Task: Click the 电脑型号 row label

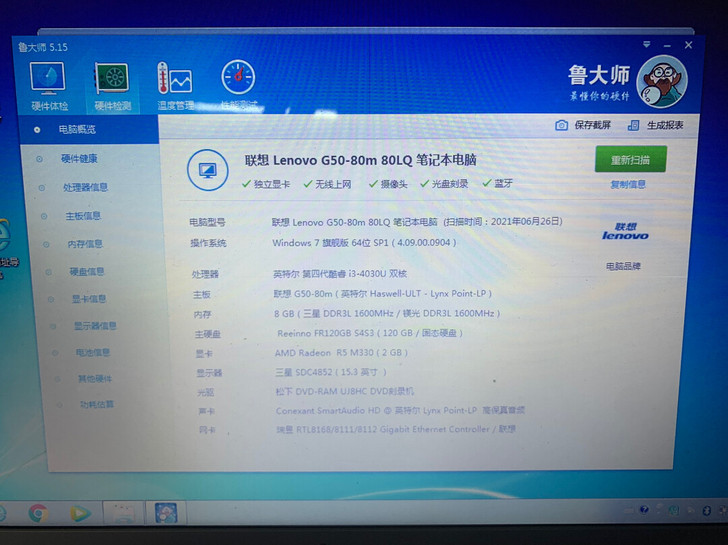Action: (x=207, y=223)
